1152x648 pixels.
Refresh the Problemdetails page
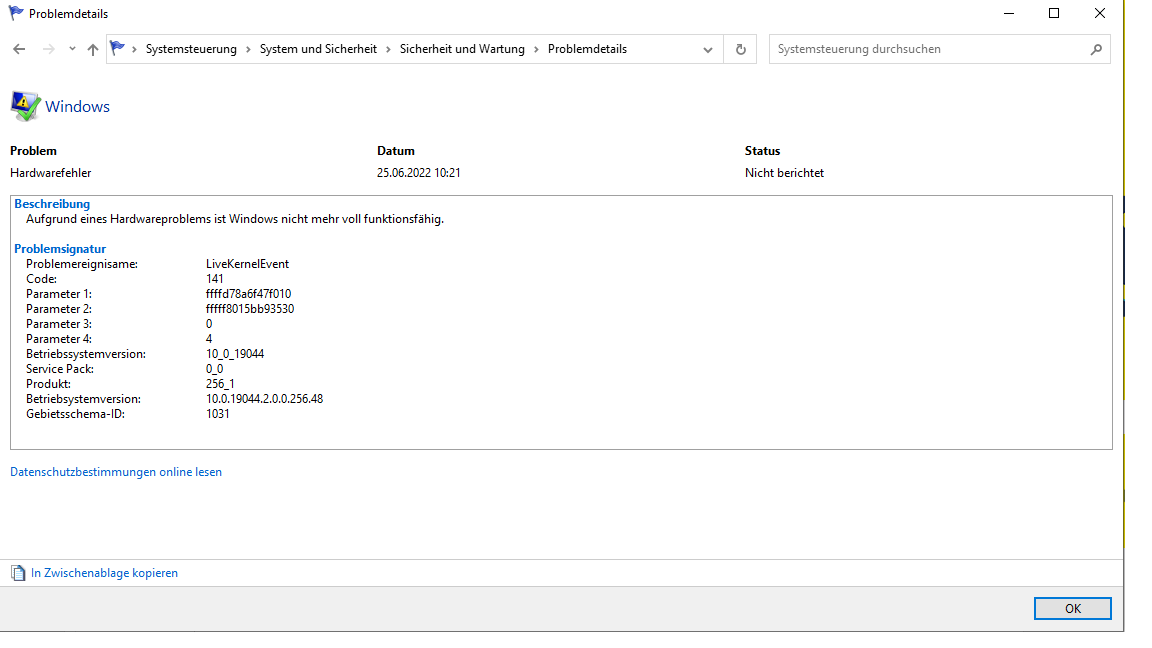tap(740, 49)
